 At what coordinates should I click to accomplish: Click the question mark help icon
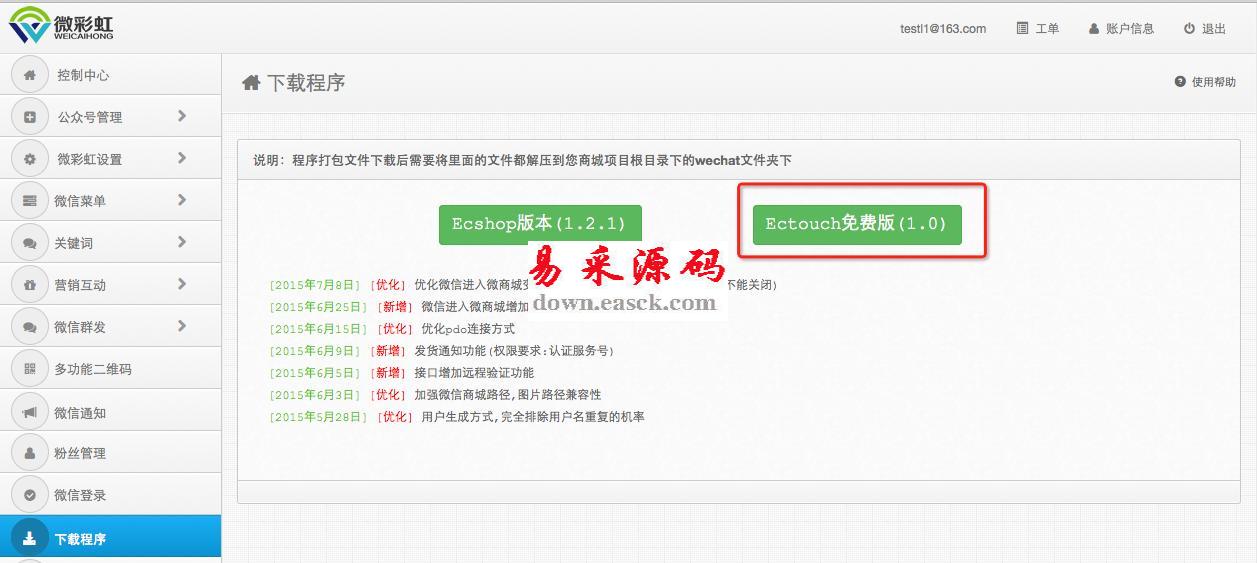pos(1180,82)
